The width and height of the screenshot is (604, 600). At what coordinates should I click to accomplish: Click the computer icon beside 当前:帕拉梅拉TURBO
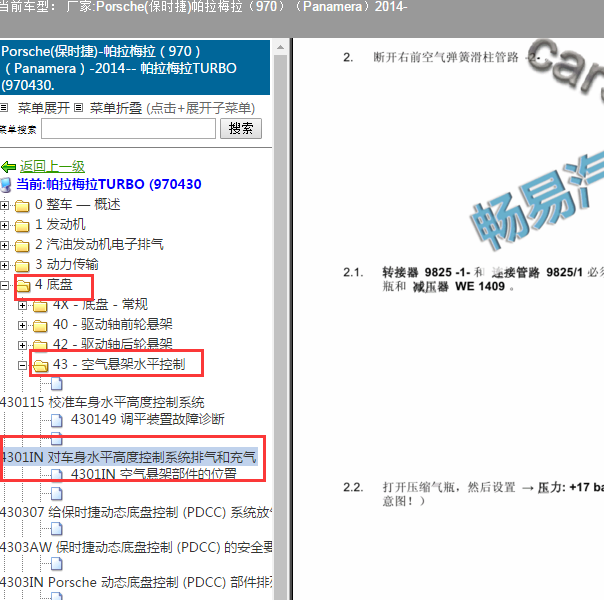(6, 185)
